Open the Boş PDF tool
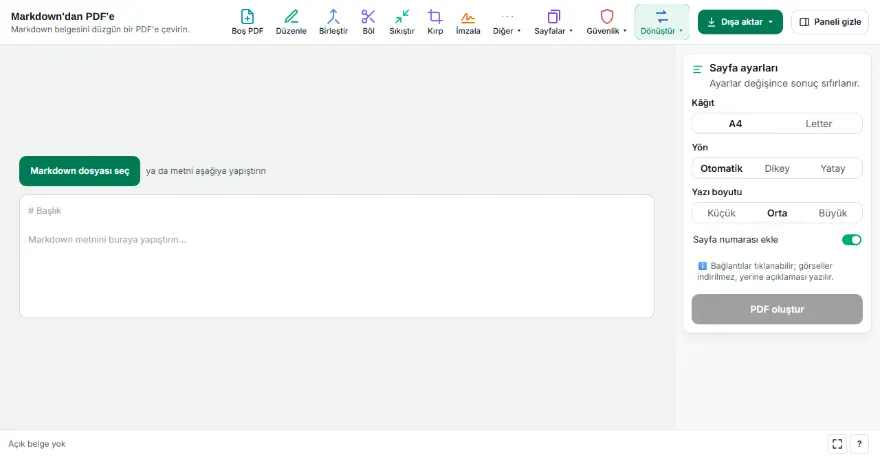Image resolution: width=880 pixels, height=457 pixels. (x=247, y=22)
